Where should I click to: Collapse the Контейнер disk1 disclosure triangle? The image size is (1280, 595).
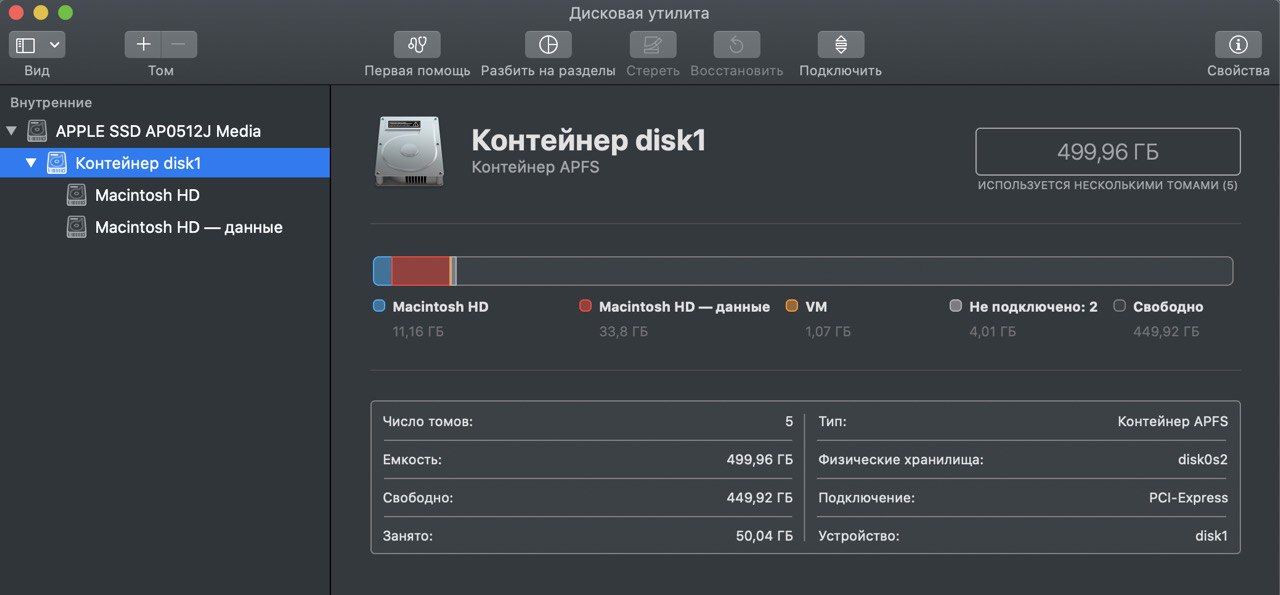point(31,163)
